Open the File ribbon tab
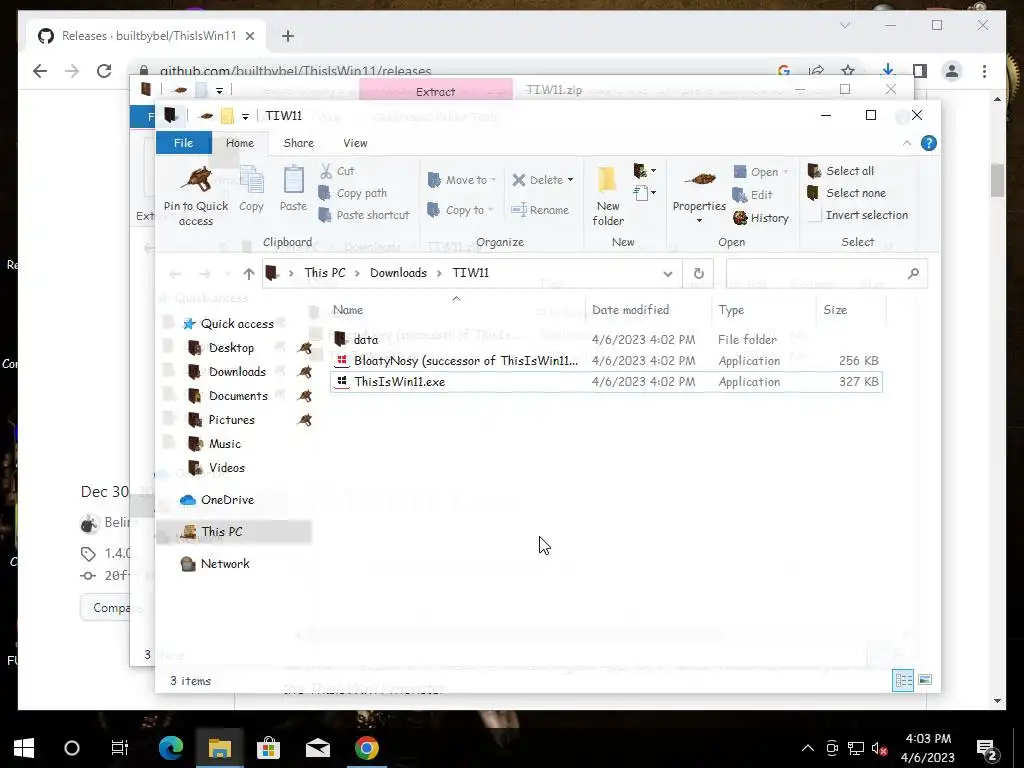This screenshot has width=1024, height=768. [184, 143]
